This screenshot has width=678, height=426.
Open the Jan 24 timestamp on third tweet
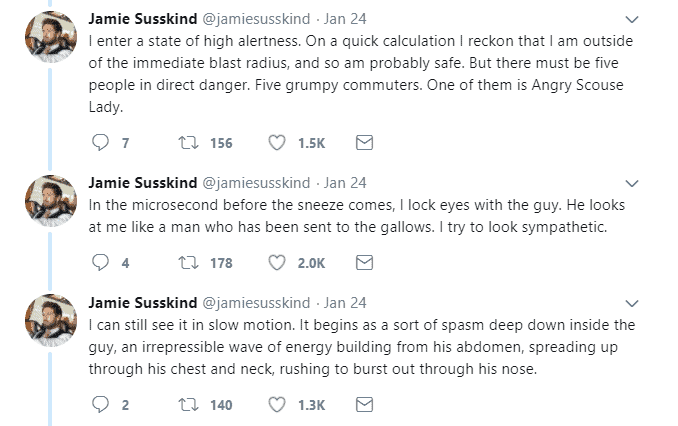345,303
